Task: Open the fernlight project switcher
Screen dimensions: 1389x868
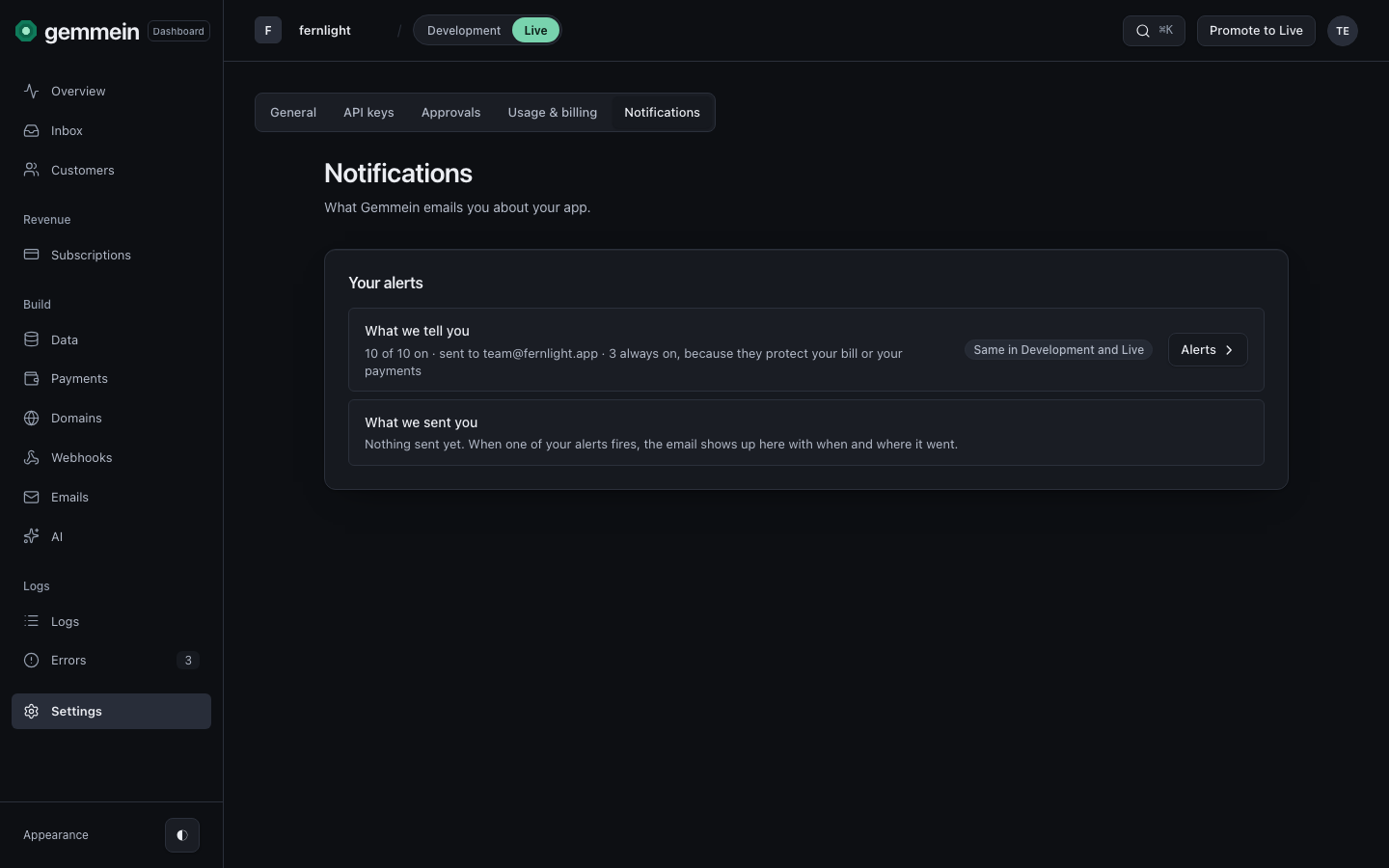Action: 325,31
